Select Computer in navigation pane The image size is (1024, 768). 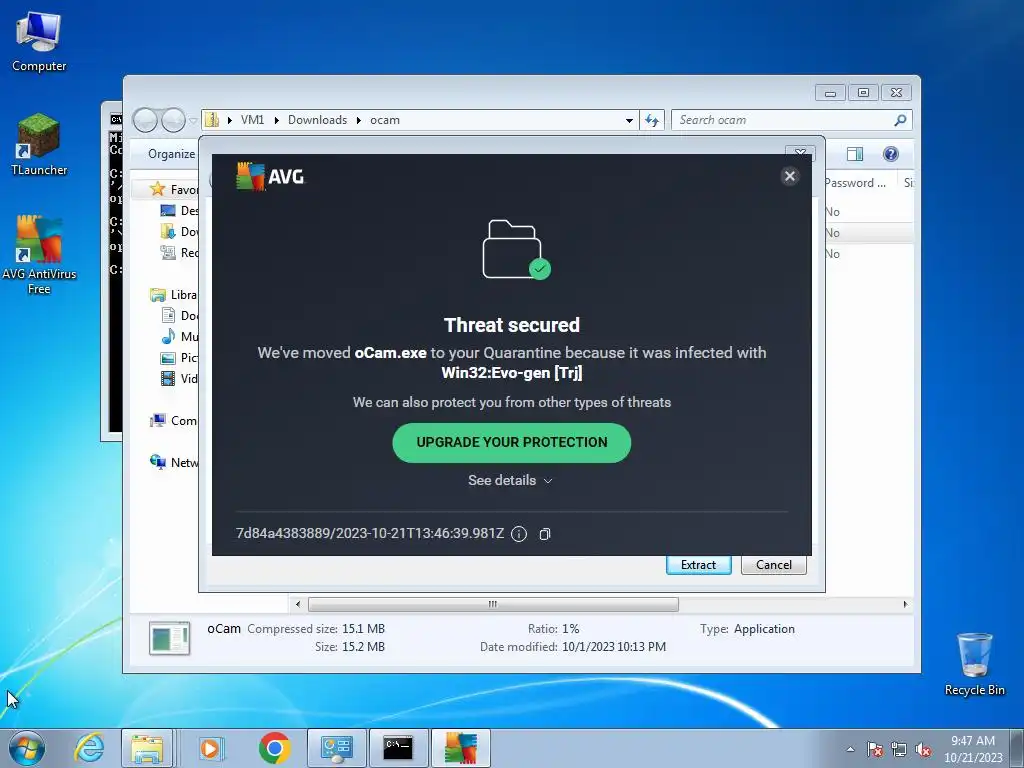pos(174,421)
